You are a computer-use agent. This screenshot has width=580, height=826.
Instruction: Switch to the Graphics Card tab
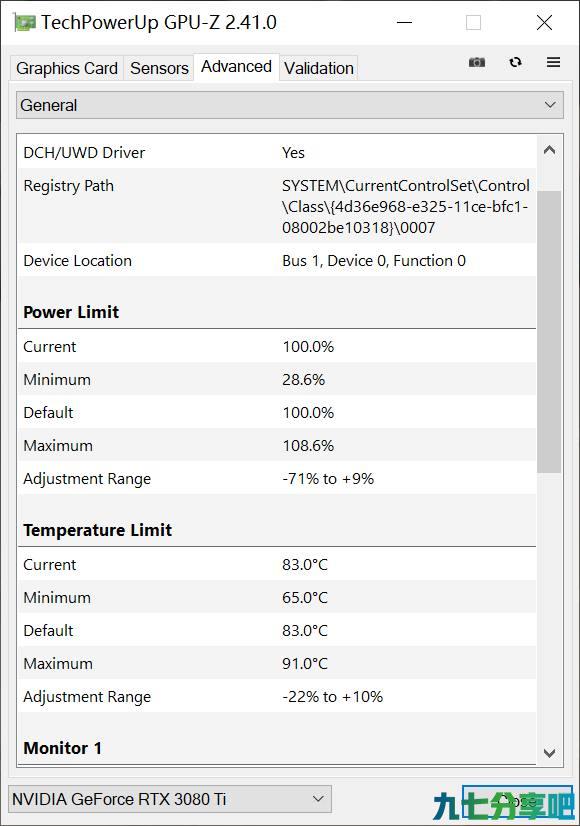[x=67, y=68]
